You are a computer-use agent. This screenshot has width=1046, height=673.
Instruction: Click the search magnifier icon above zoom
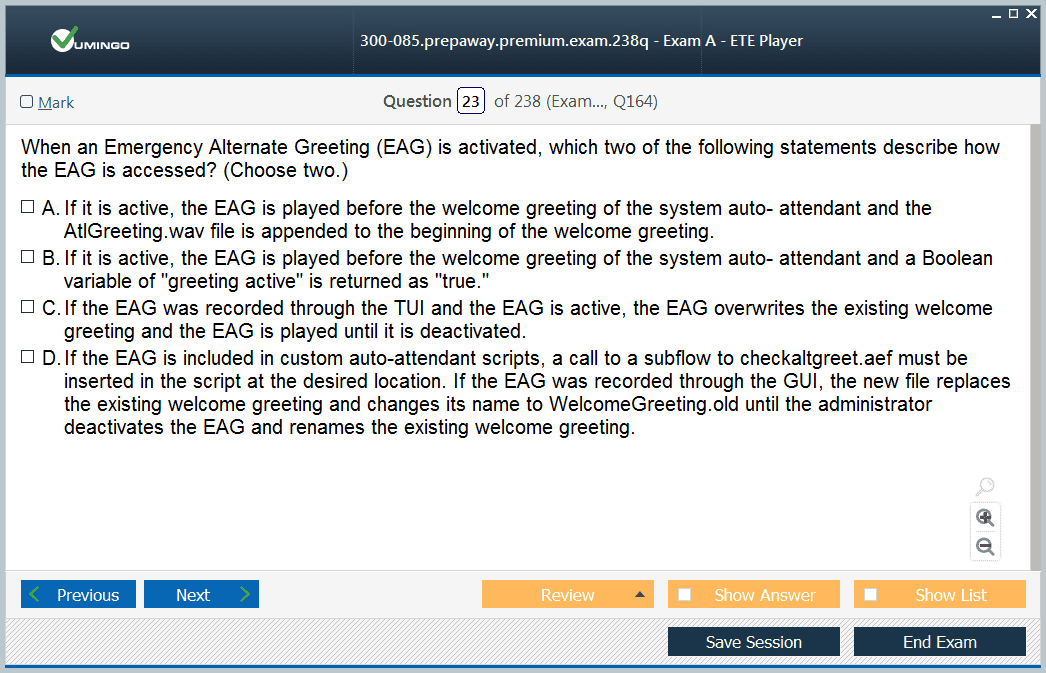pyautogui.click(x=985, y=486)
